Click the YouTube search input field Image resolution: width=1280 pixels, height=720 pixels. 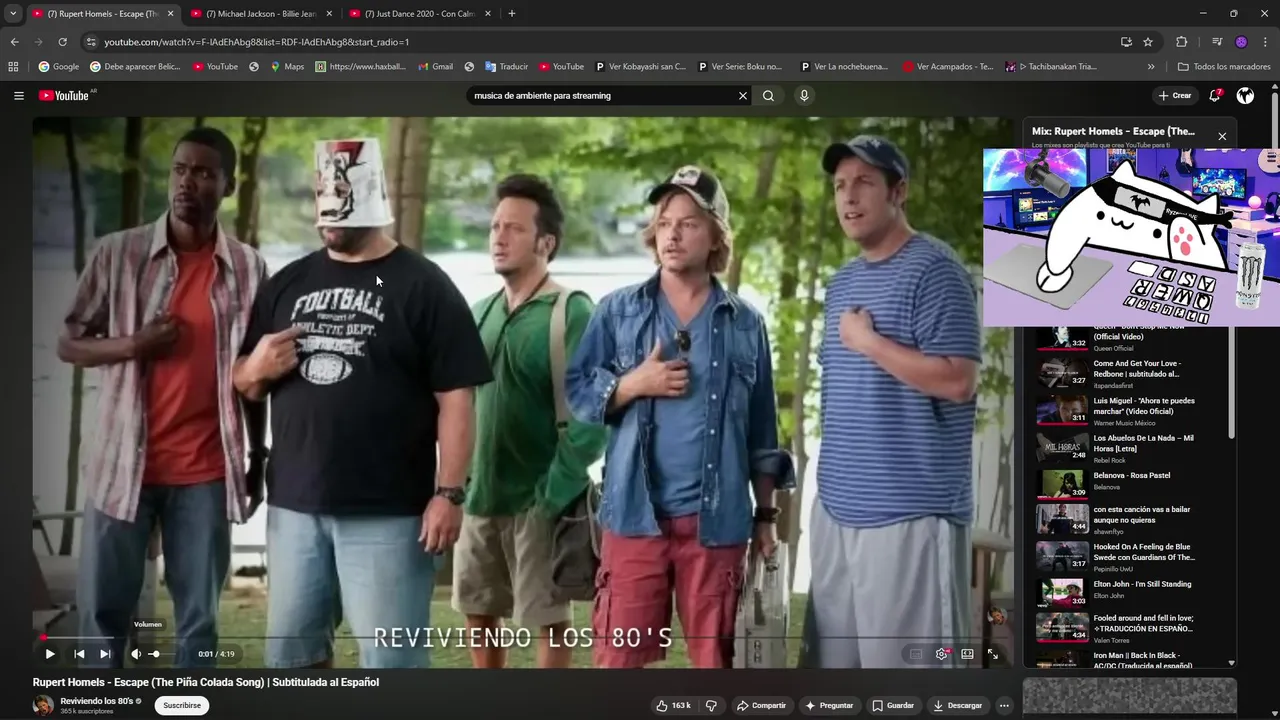tap(600, 96)
